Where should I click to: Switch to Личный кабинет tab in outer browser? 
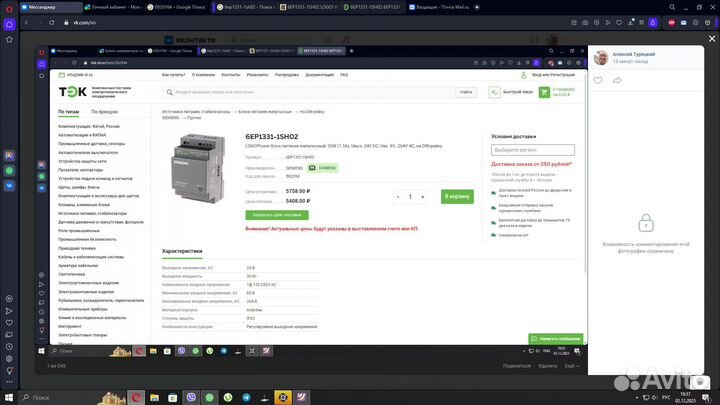click(x=112, y=7)
